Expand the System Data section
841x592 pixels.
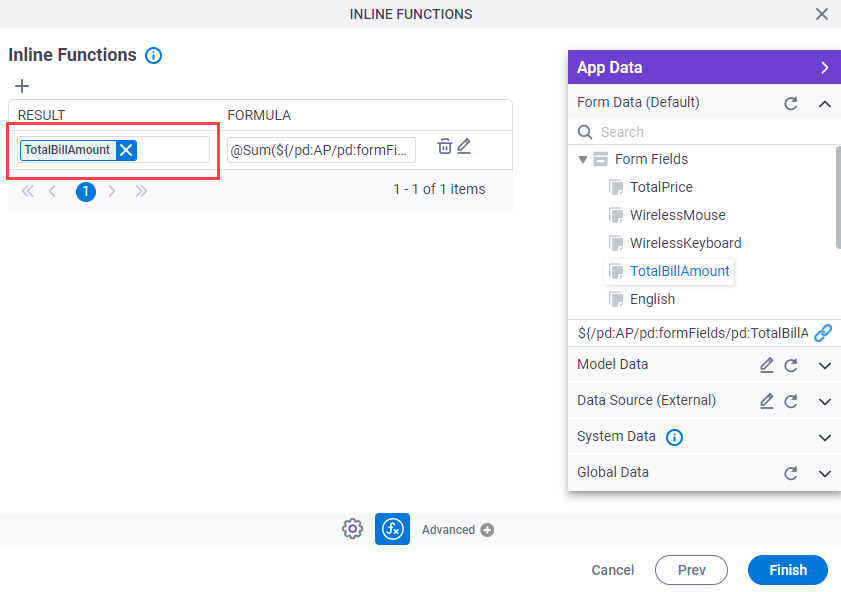(x=825, y=438)
